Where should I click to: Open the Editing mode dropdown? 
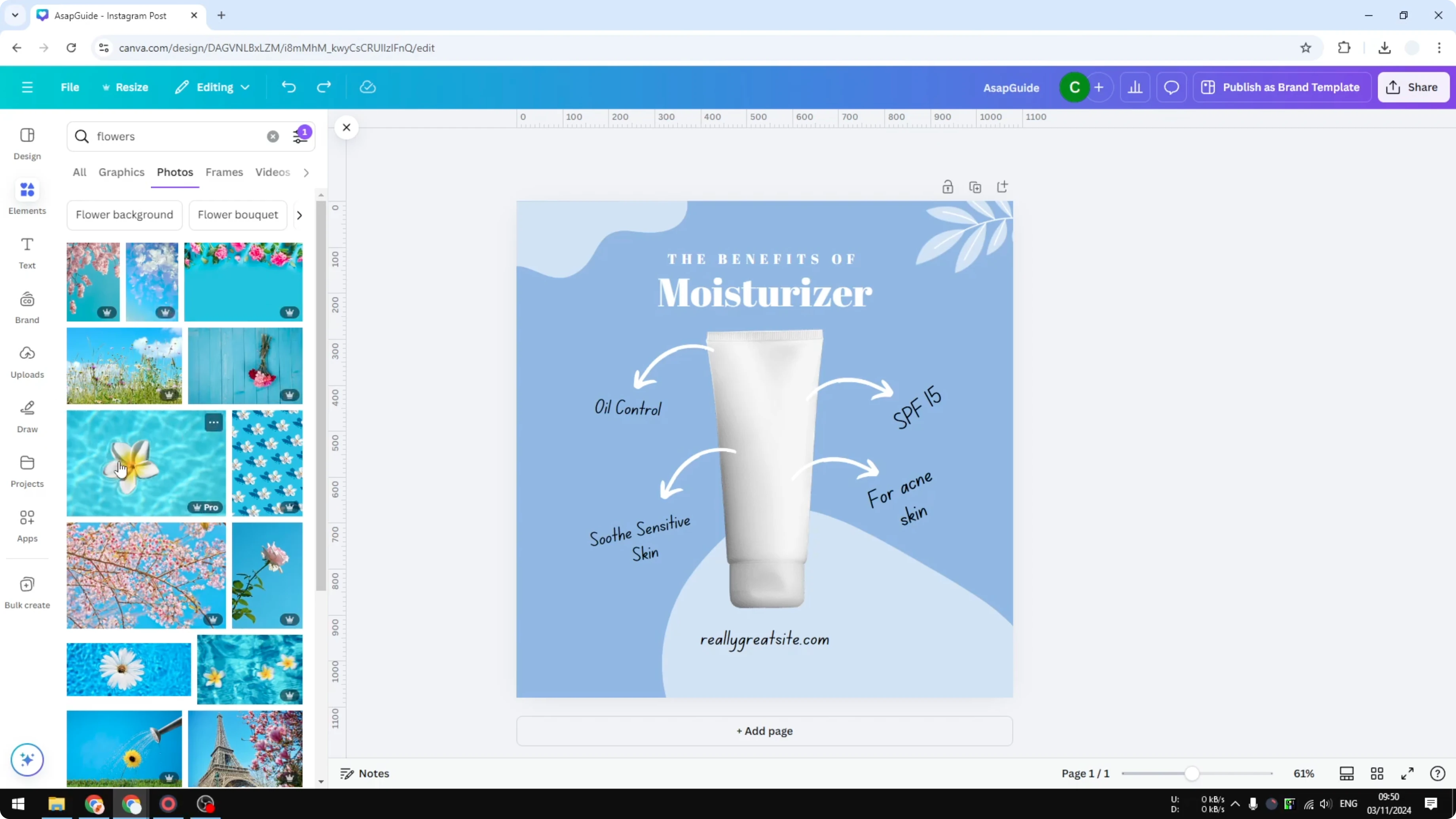212,87
